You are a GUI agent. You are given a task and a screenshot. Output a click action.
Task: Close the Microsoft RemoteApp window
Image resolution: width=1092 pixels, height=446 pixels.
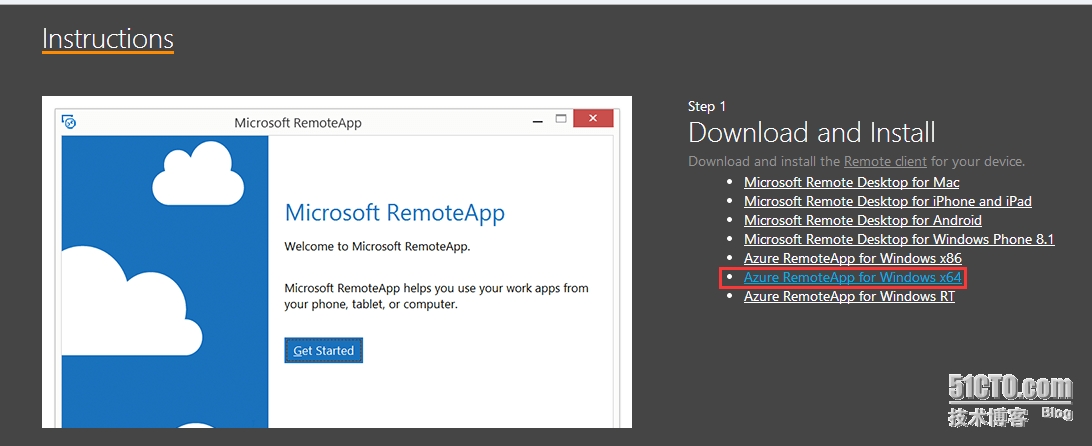click(x=593, y=118)
